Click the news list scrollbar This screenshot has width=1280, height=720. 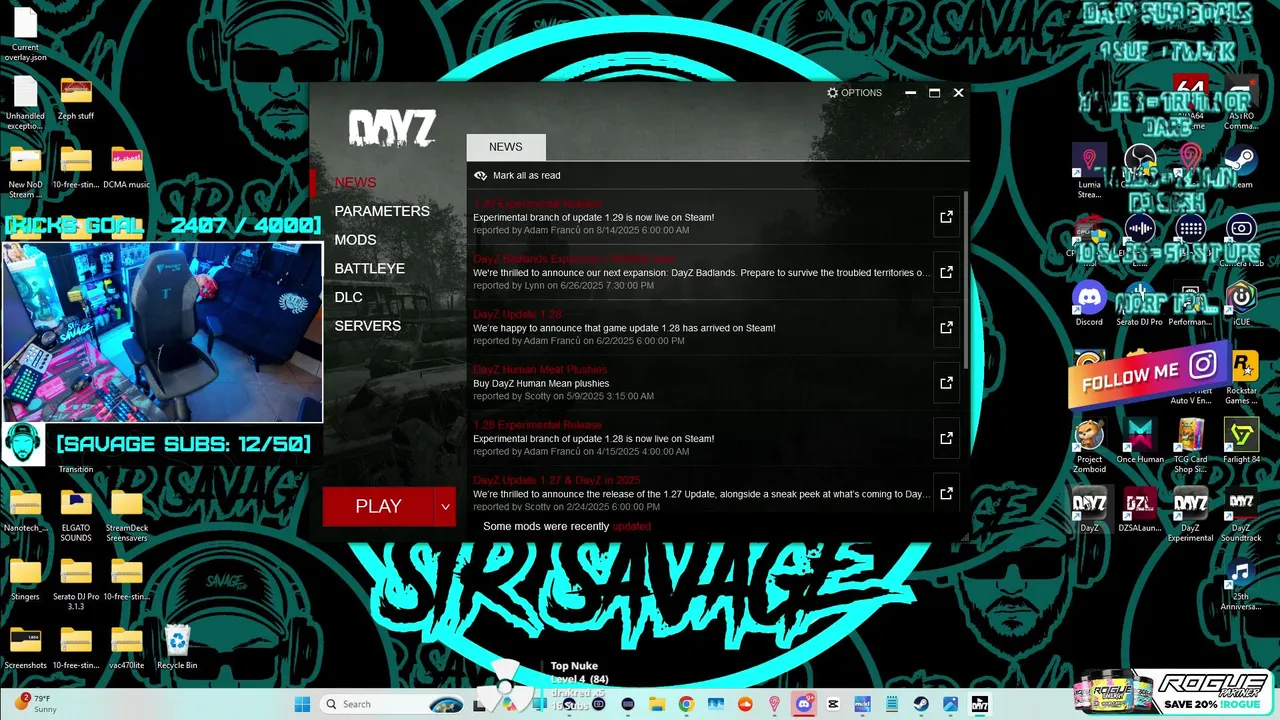point(965,280)
